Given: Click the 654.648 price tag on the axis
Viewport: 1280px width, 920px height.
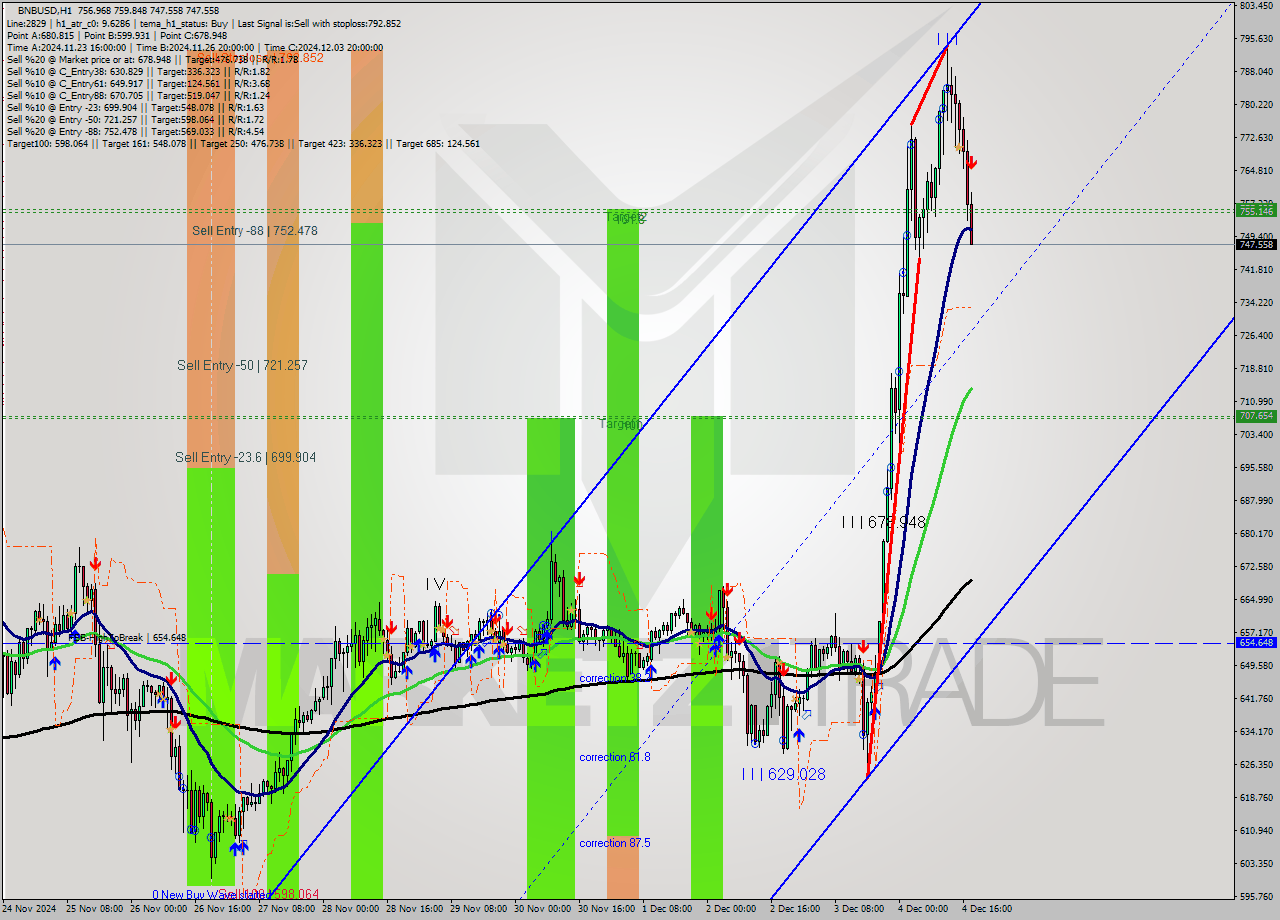Looking at the screenshot, I should (1257, 643).
